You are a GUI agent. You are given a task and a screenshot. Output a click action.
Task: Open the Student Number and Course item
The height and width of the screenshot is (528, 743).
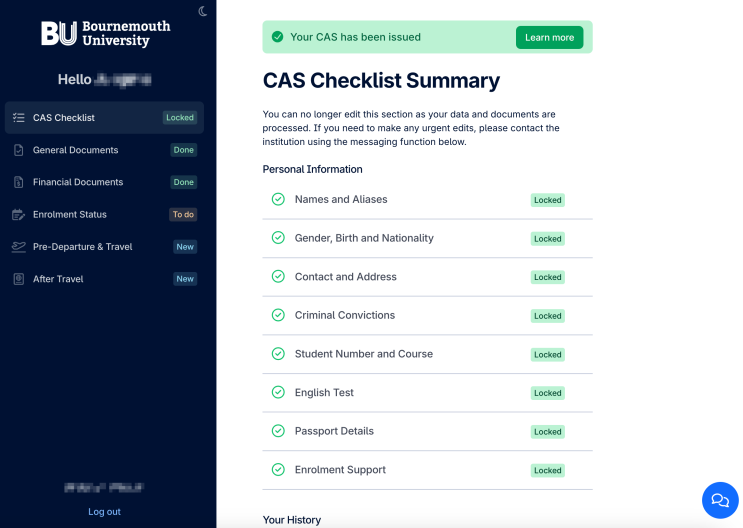click(x=427, y=354)
